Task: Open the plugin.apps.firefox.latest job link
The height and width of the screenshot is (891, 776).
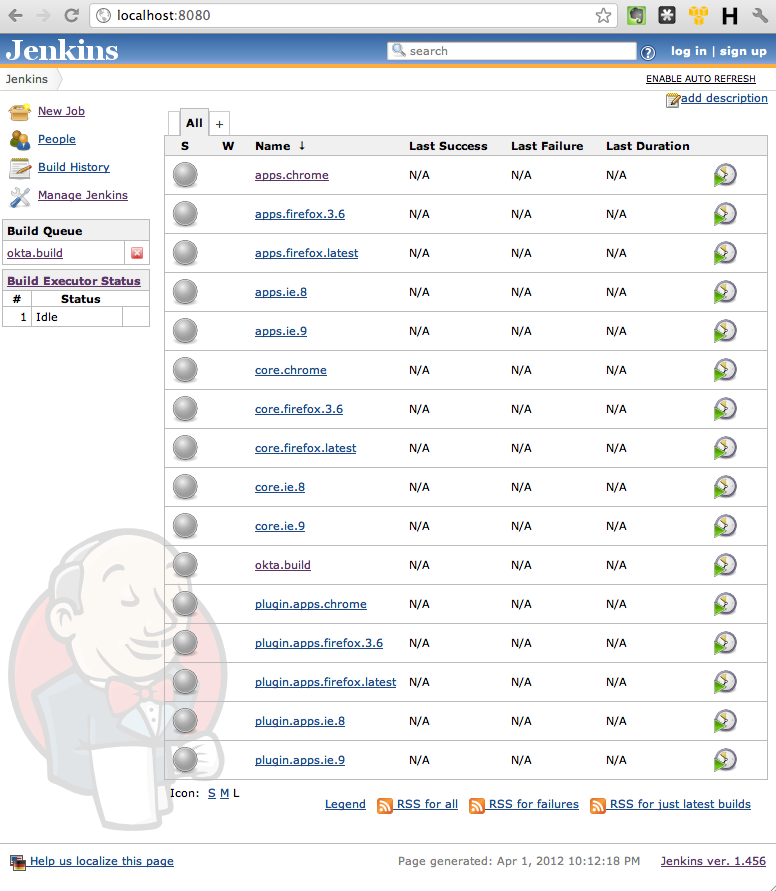Action: [x=325, y=682]
